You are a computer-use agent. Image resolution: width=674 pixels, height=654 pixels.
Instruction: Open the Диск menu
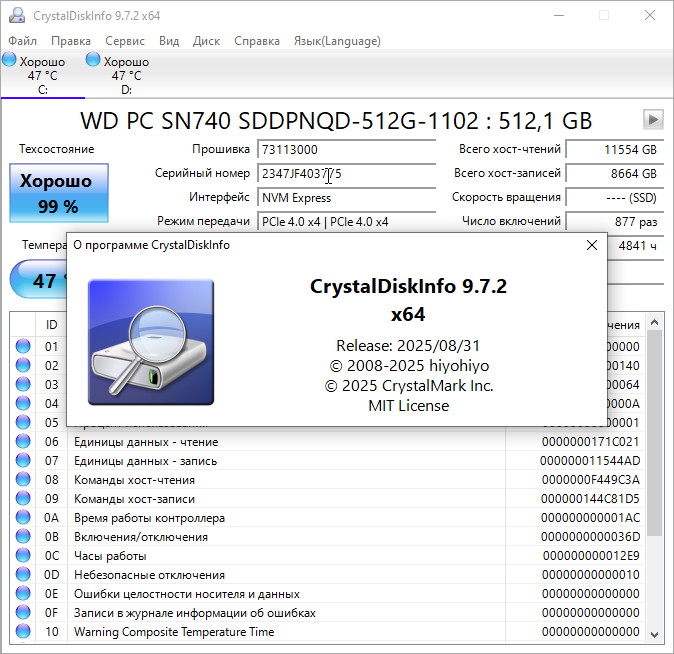pos(206,41)
